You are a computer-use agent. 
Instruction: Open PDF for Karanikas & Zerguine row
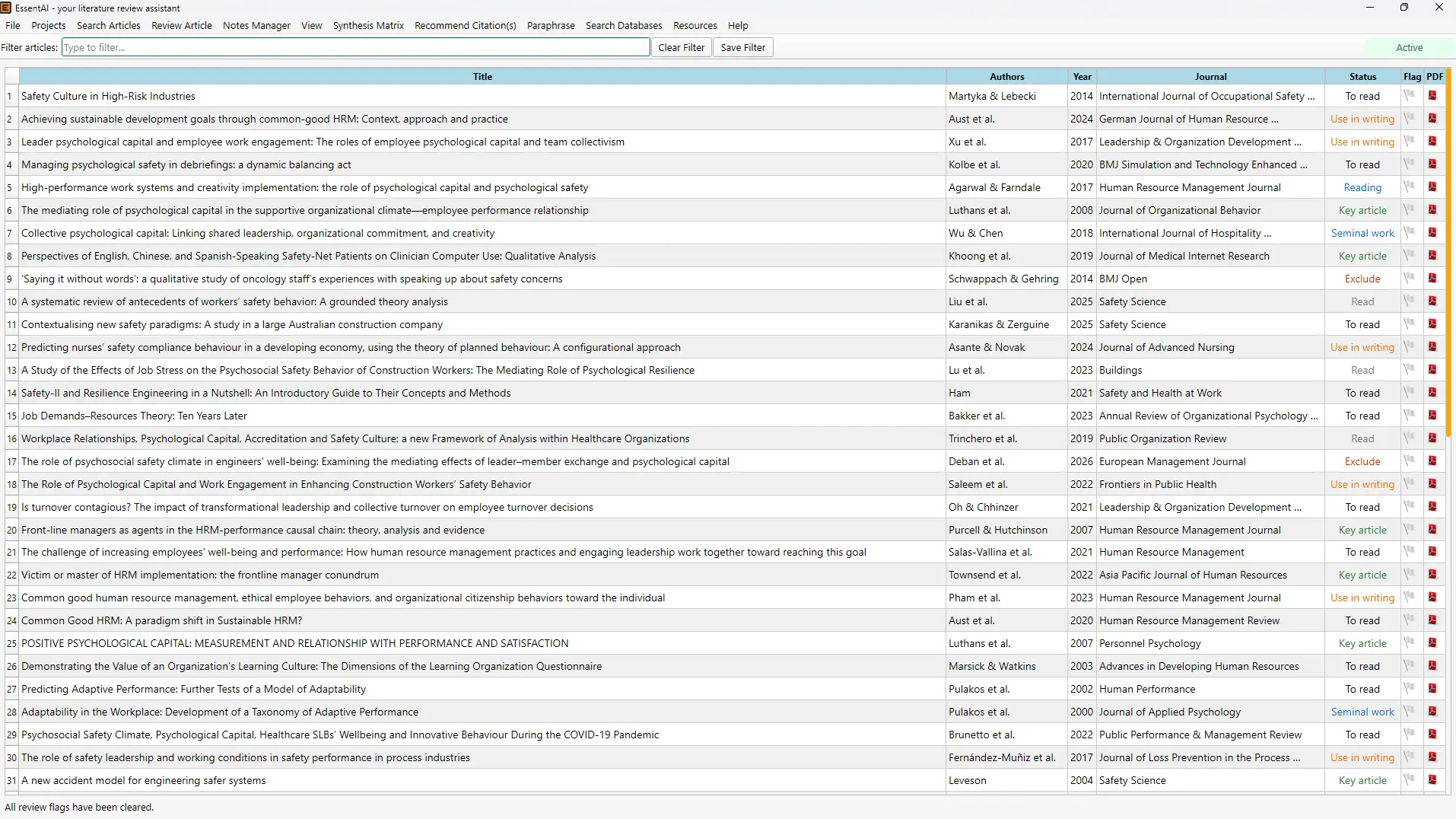[x=1432, y=324]
